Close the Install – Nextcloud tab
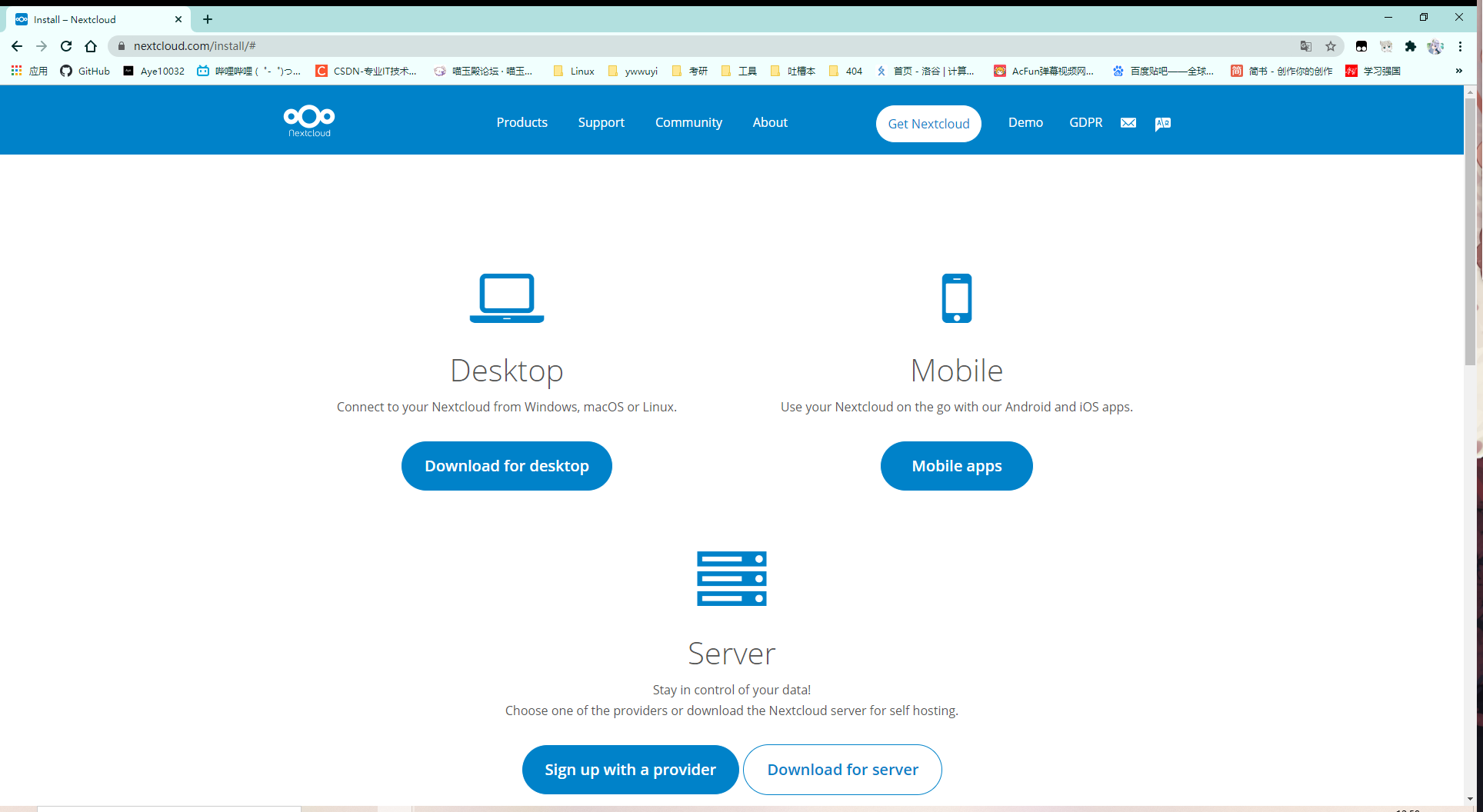The height and width of the screenshot is (812, 1483). point(178,19)
